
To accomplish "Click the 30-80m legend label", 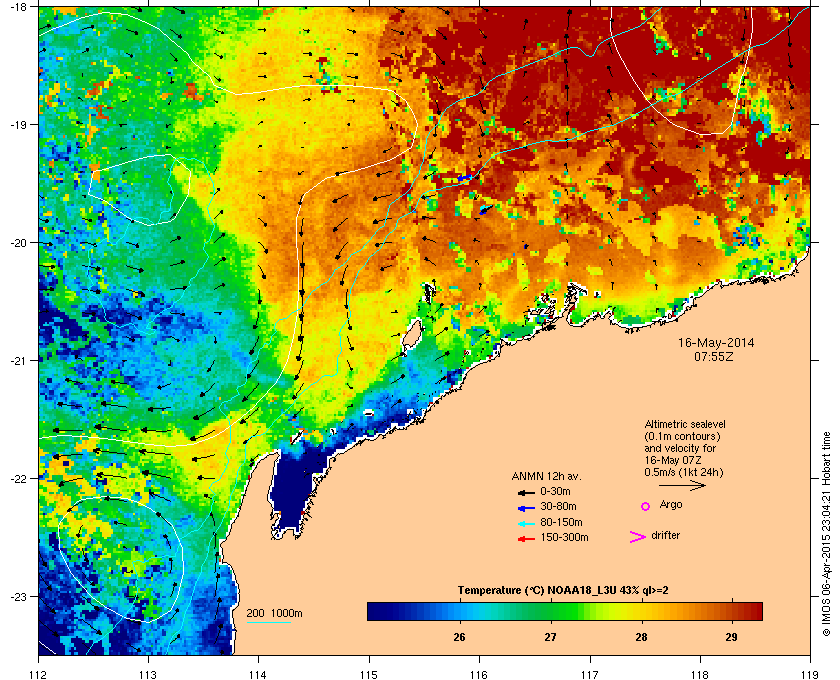I will (558, 506).
